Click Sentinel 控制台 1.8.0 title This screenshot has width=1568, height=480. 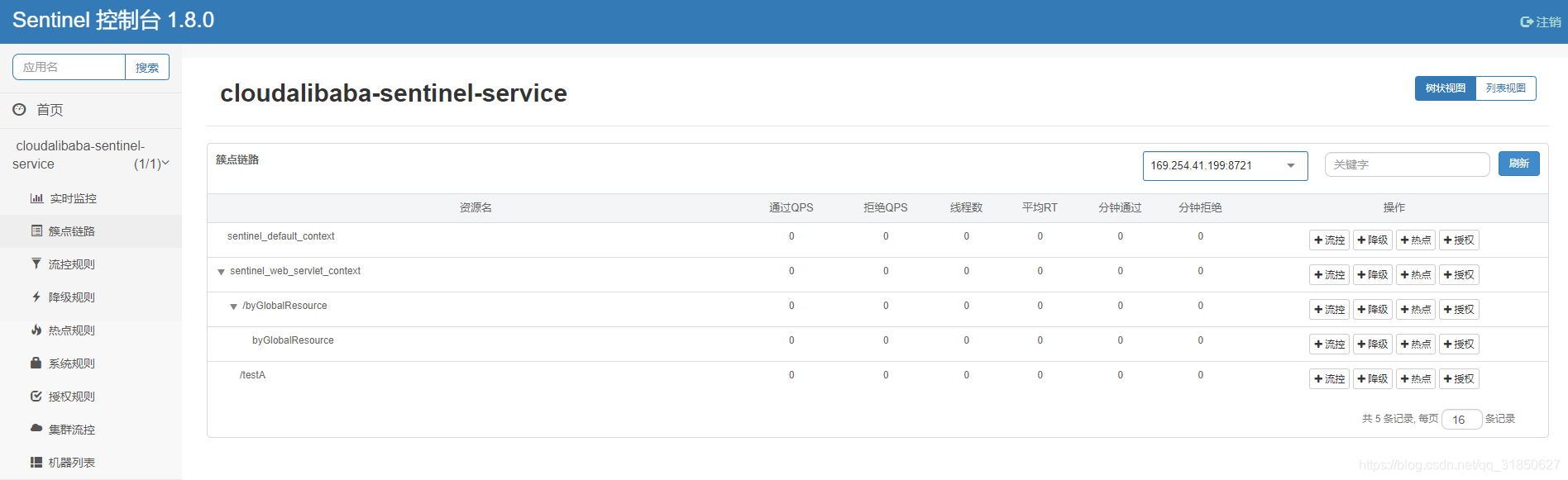[x=113, y=20]
